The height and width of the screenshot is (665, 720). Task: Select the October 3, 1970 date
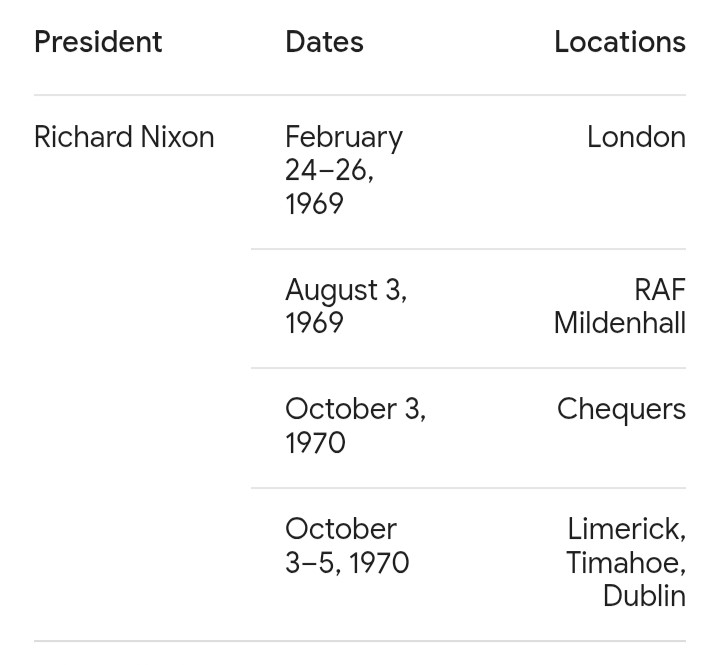[x=355, y=425]
